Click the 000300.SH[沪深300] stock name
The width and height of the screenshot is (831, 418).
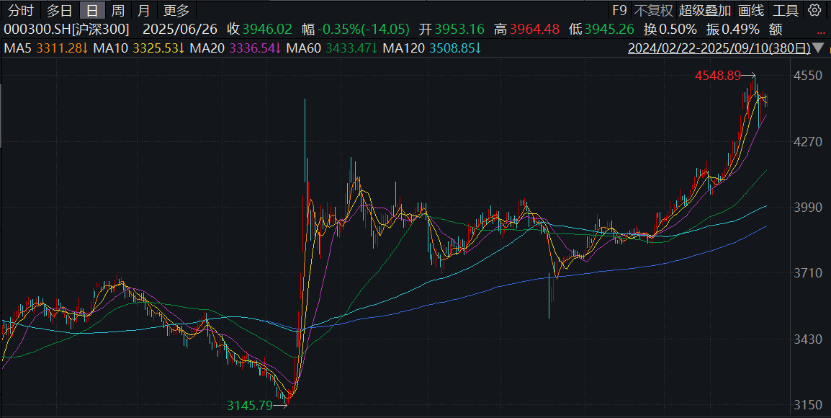(66, 29)
